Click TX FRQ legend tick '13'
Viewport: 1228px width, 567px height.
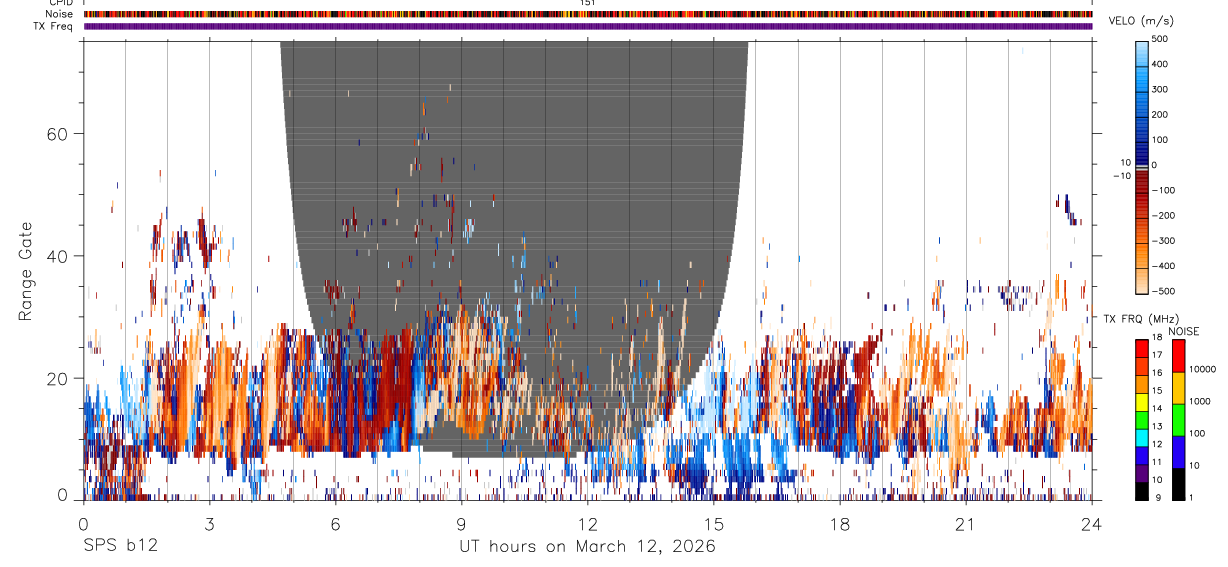1158,427
